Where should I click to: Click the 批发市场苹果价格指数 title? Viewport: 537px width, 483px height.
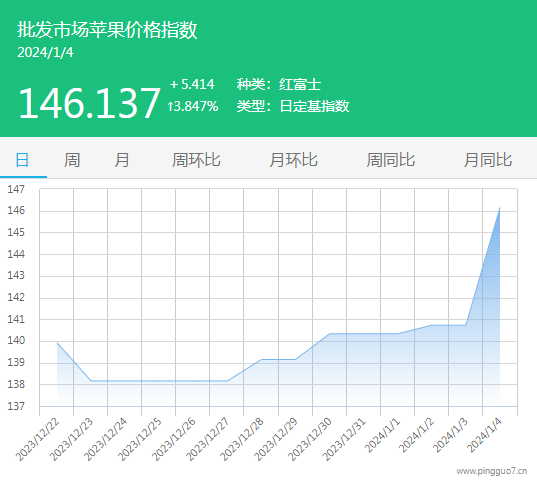point(107,30)
